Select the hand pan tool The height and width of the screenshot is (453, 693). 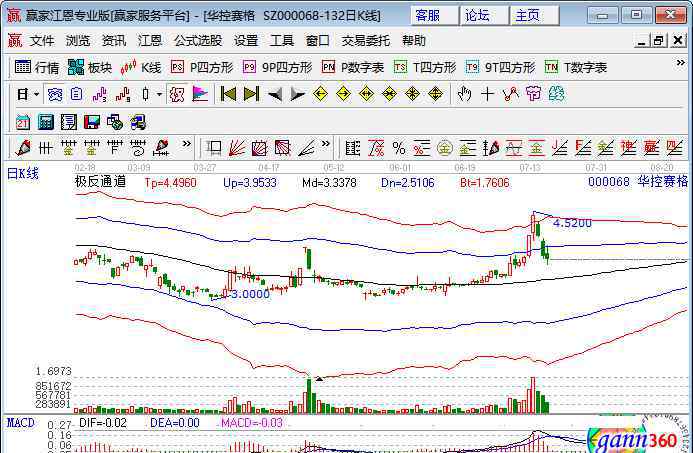464,94
